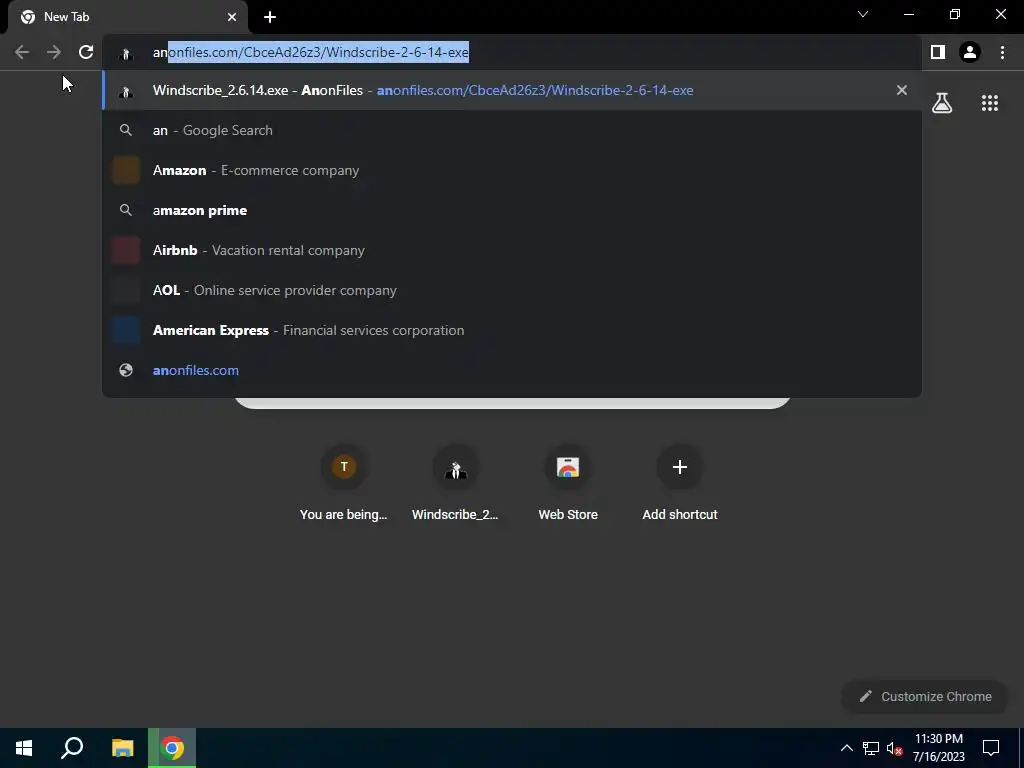Image resolution: width=1024 pixels, height=768 pixels.
Task: Select the 'an - Google Search' suggestion
Action: tap(512, 130)
